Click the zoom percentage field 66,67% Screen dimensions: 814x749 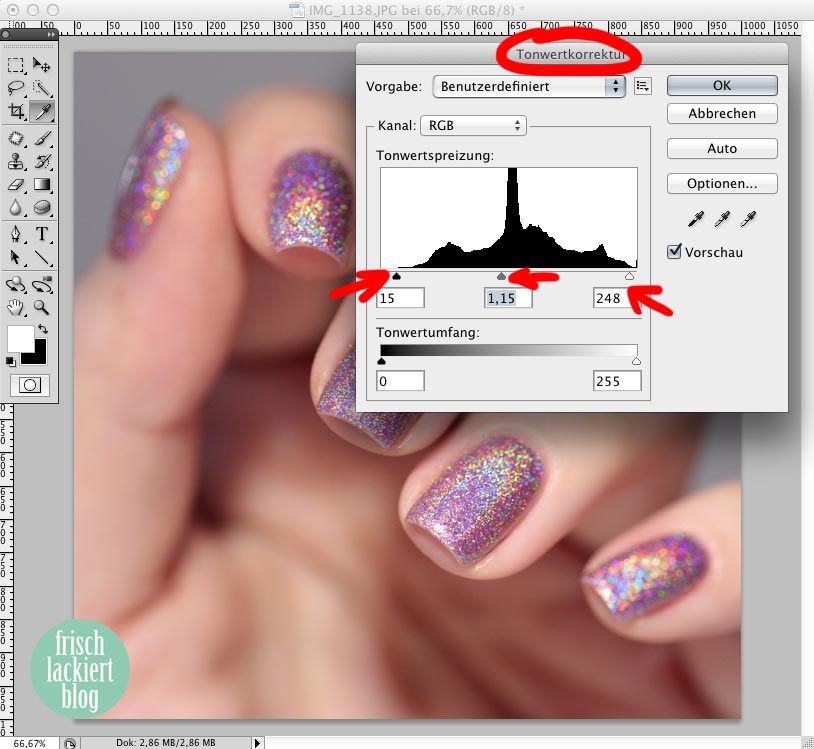pos(30,743)
